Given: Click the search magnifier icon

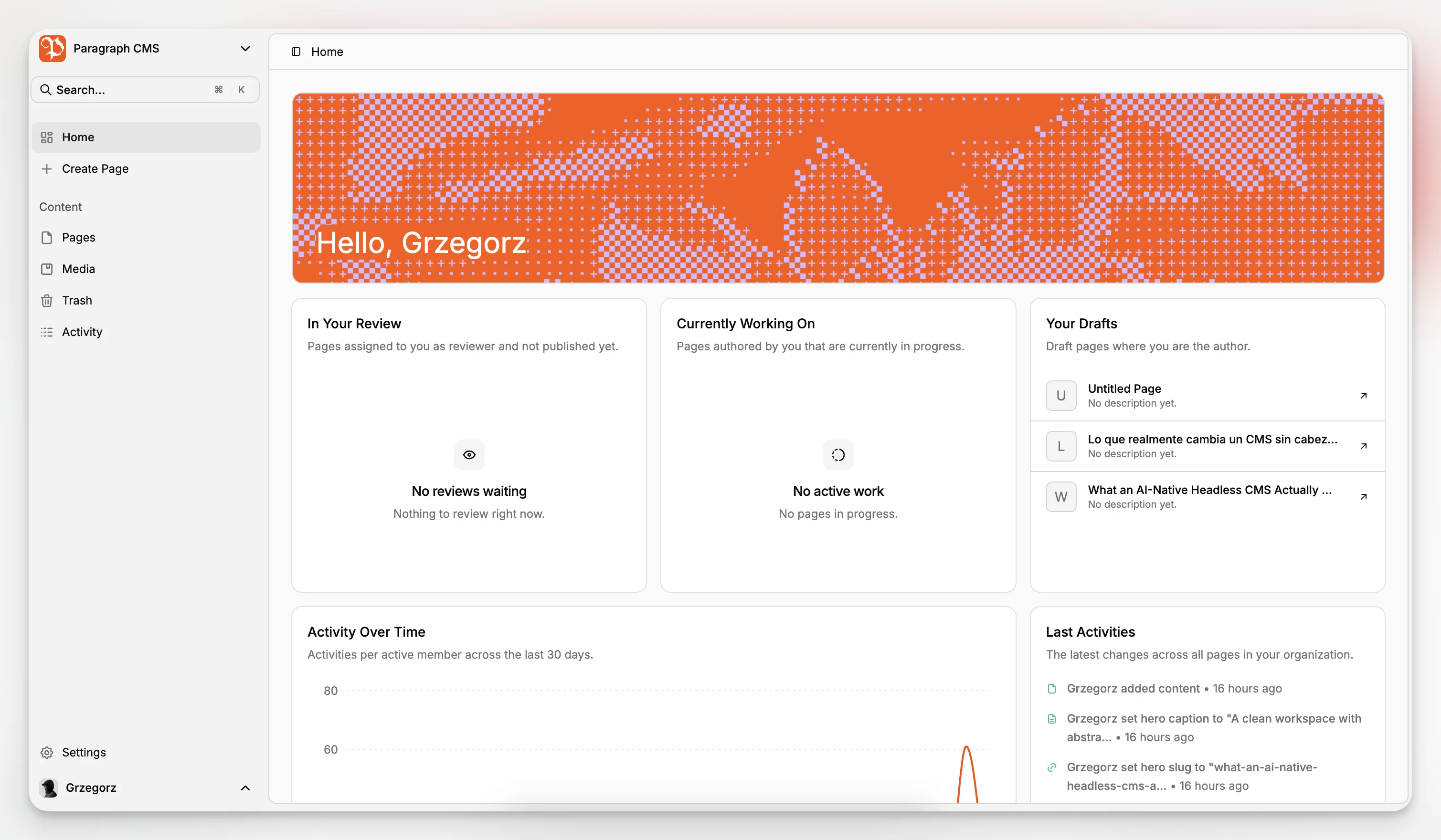Looking at the screenshot, I should coord(45,90).
